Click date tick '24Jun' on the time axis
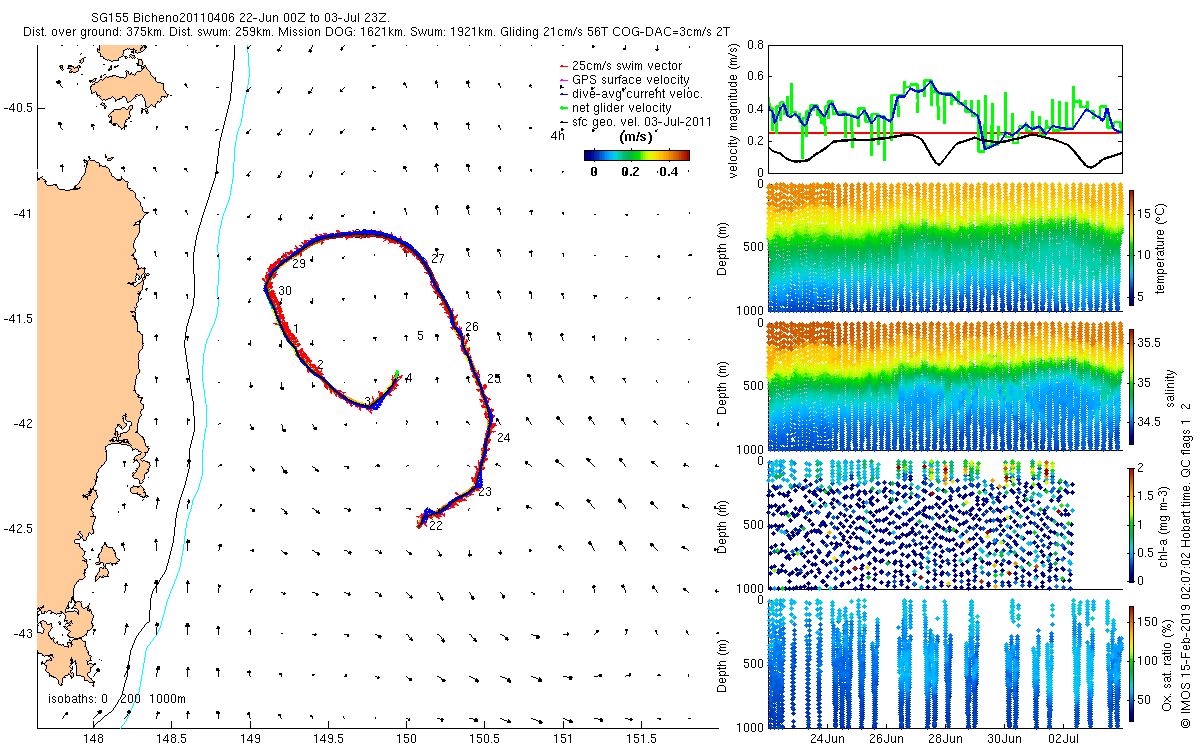 pos(828,739)
